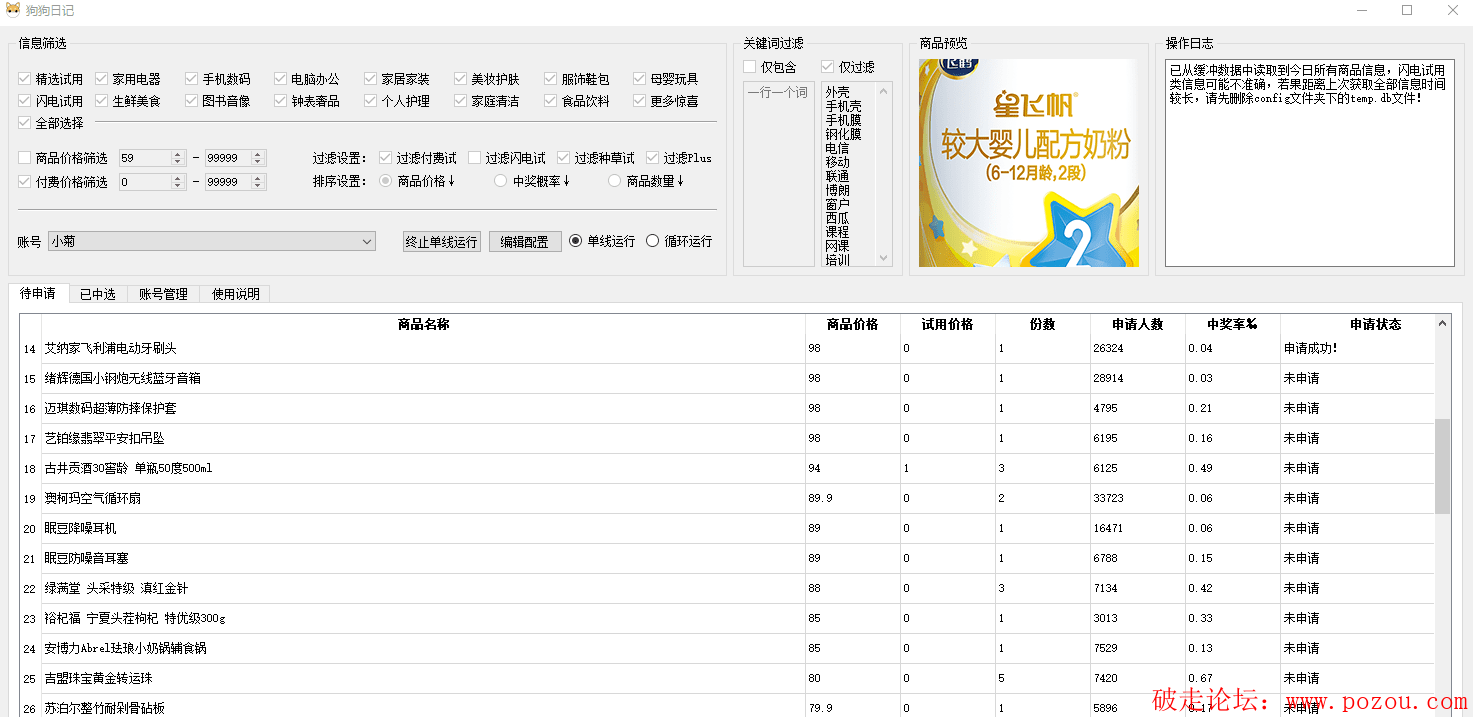
Task: Select the 循环运行 radio option
Action: point(653,241)
